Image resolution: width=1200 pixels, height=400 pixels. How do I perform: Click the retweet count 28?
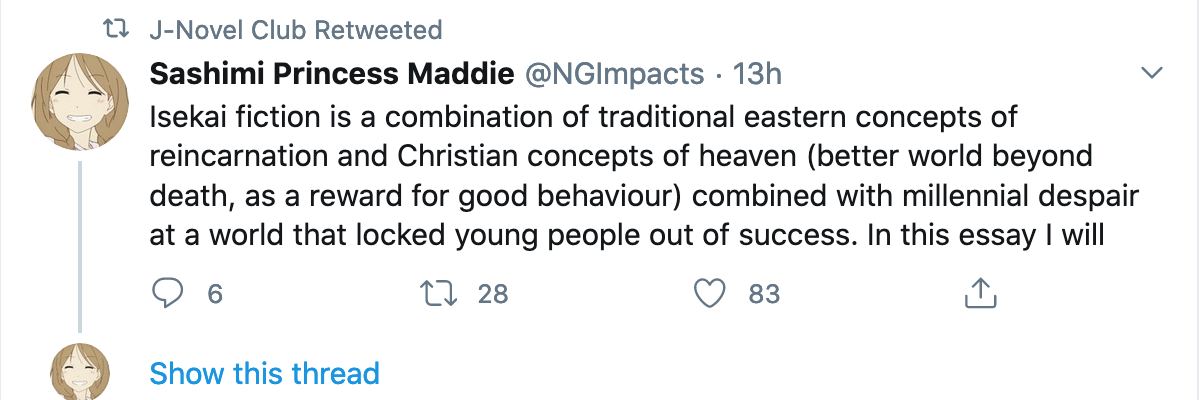[493, 294]
